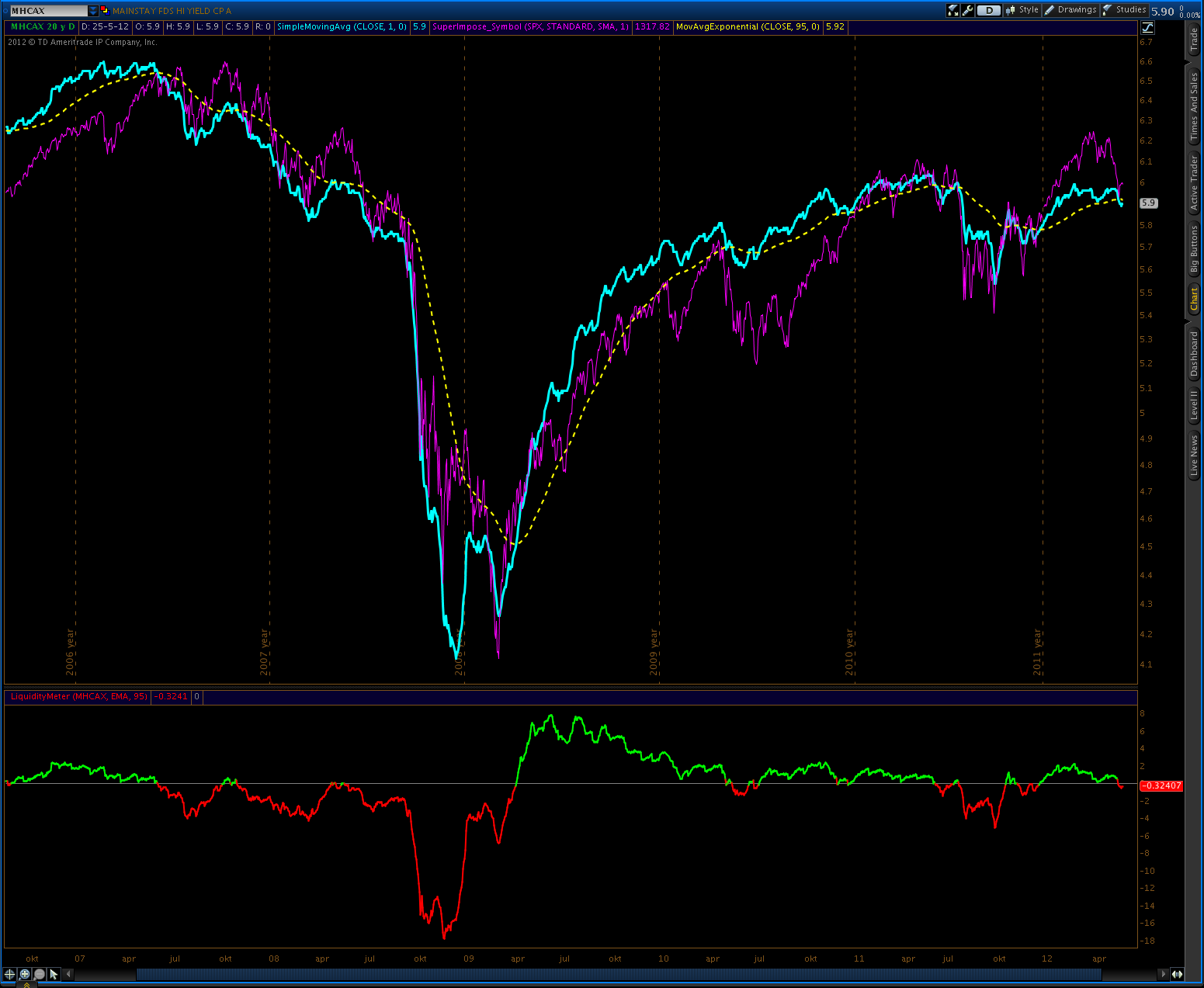Viewport: 1204px width, 988px height.
Task: Click the 5.9 price bubble on the price axis
Action: [x=1148, y=203]
